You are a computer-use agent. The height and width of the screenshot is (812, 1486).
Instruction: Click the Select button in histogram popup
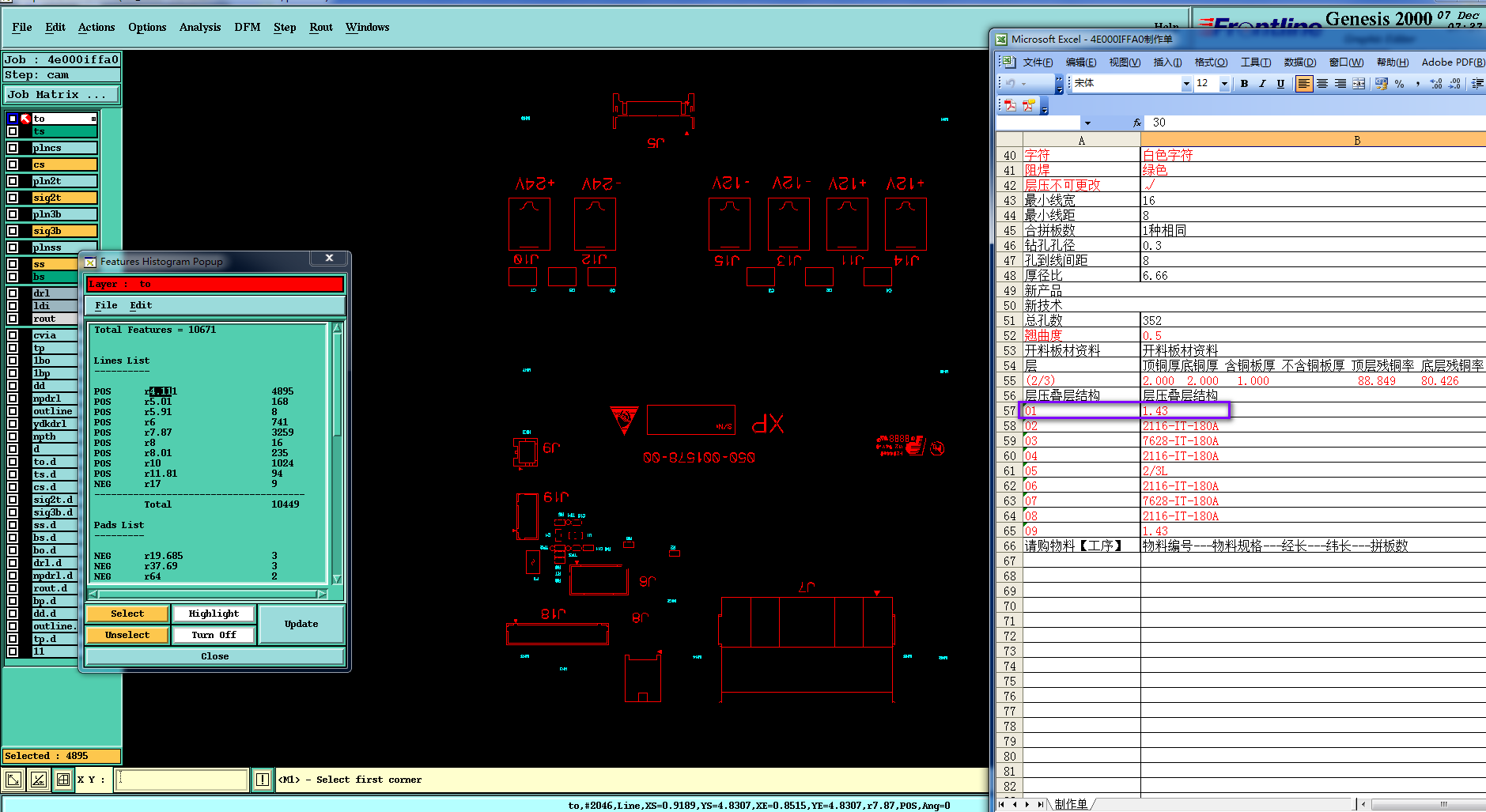127,614
